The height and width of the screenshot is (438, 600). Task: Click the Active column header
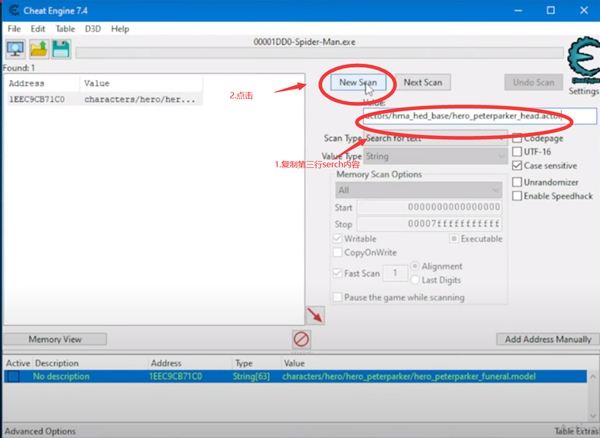pyautogui.click(x=18, y=363)
